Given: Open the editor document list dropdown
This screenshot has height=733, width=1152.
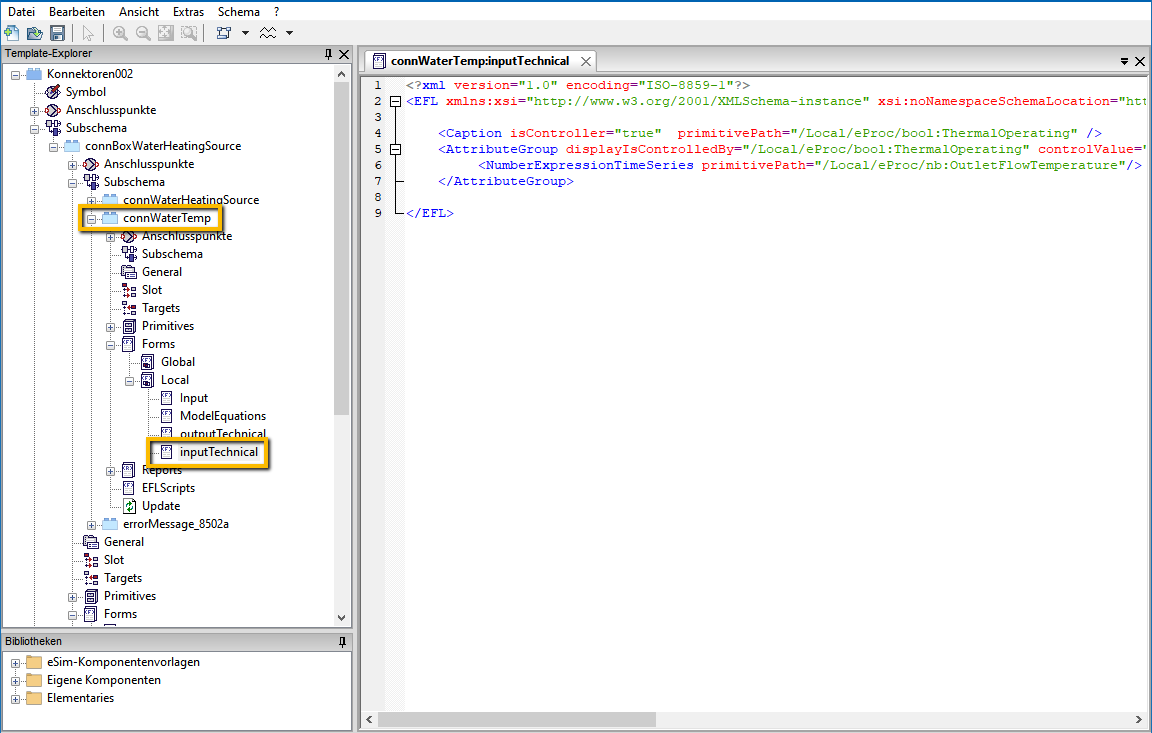Looking at the screenshot, I should [x=1124, y=62].
